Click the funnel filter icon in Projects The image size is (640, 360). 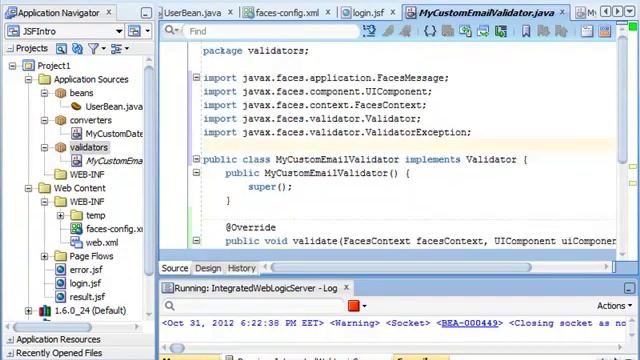(x=93, y=49)
